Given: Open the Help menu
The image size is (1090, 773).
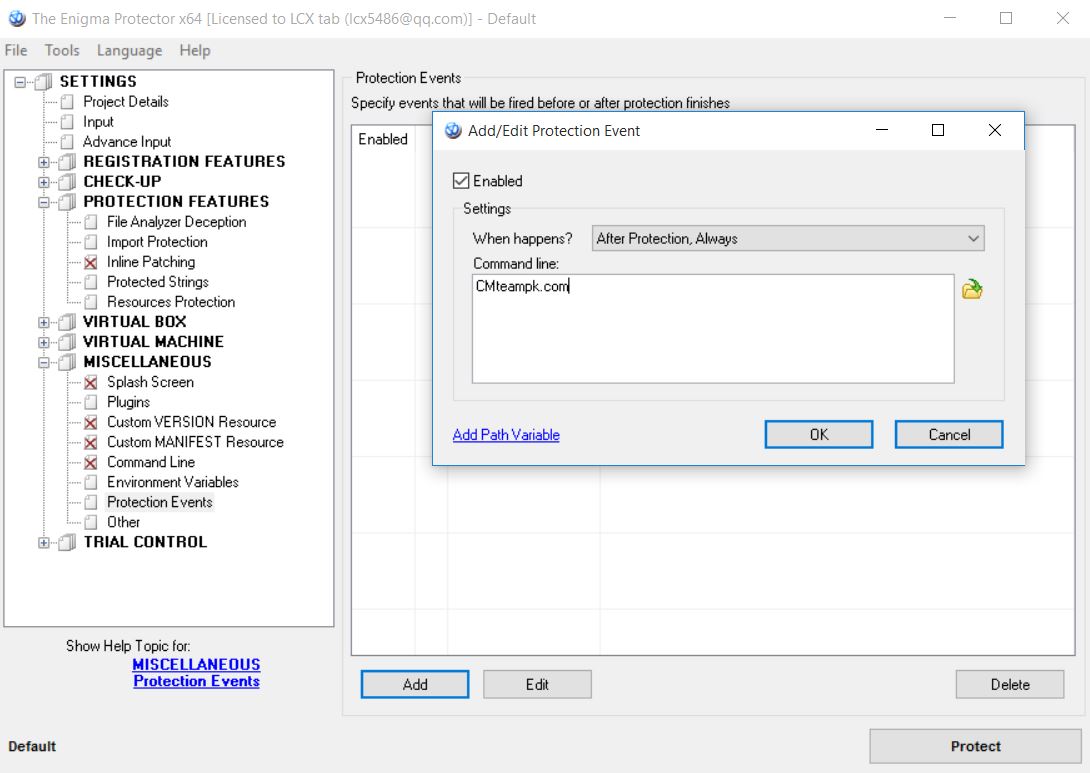Looking at the screenshot, I should pos(195,50).
